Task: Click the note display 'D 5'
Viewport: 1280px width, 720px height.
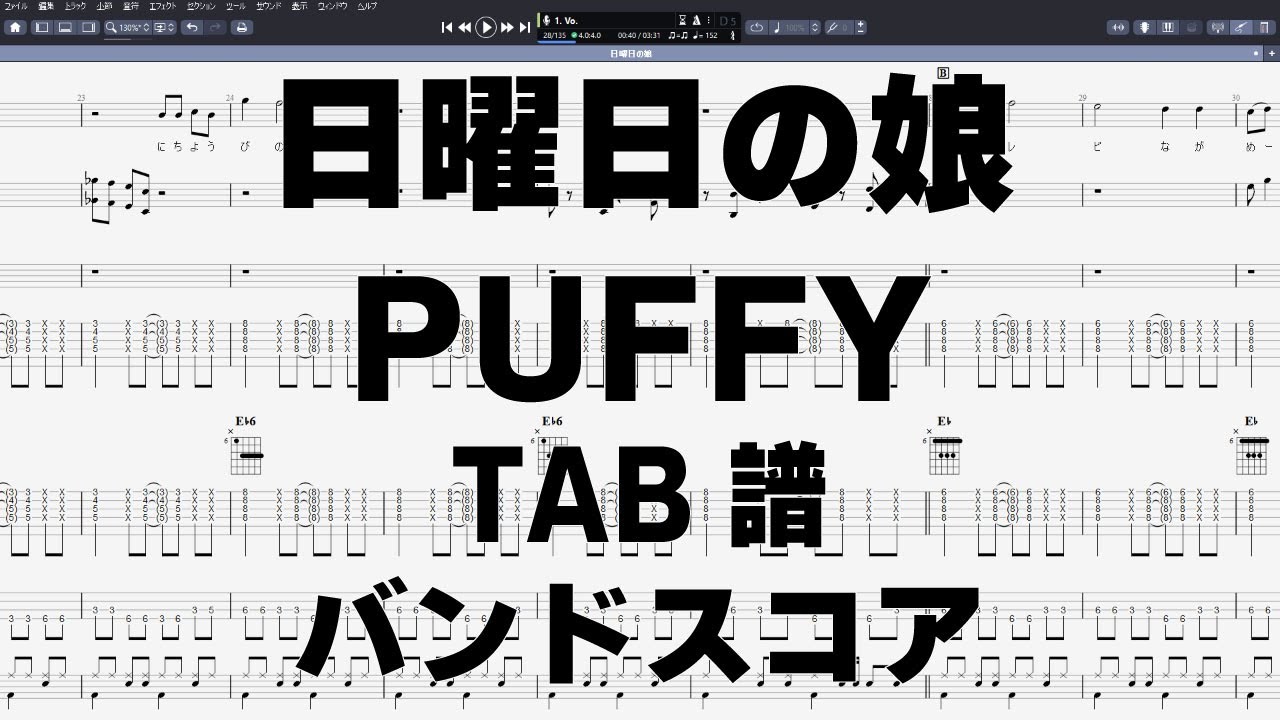Action: [x=728, y=20]
